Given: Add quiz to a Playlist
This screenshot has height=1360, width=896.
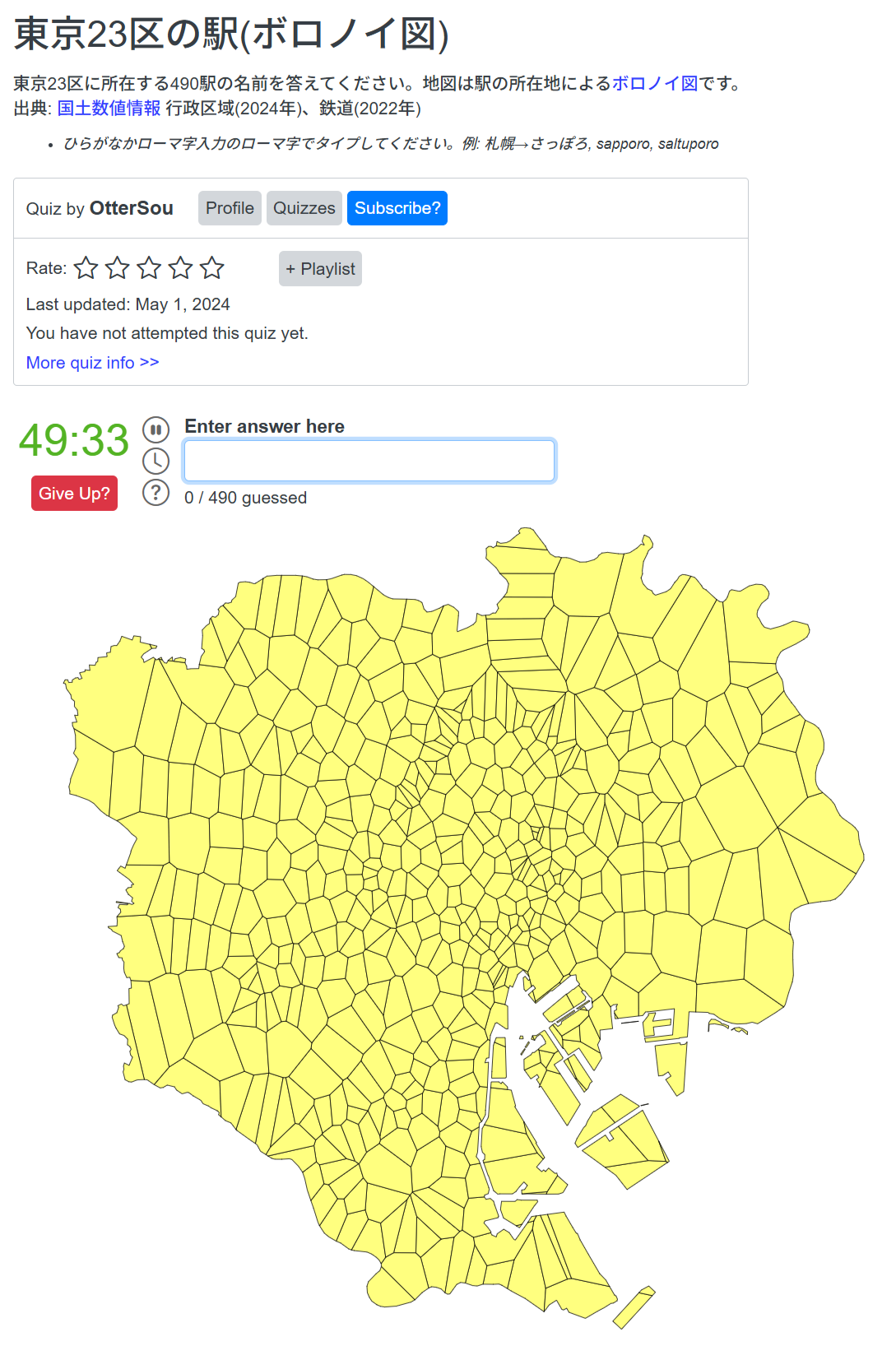Looking at the screenshot, I should coord(320,269).
